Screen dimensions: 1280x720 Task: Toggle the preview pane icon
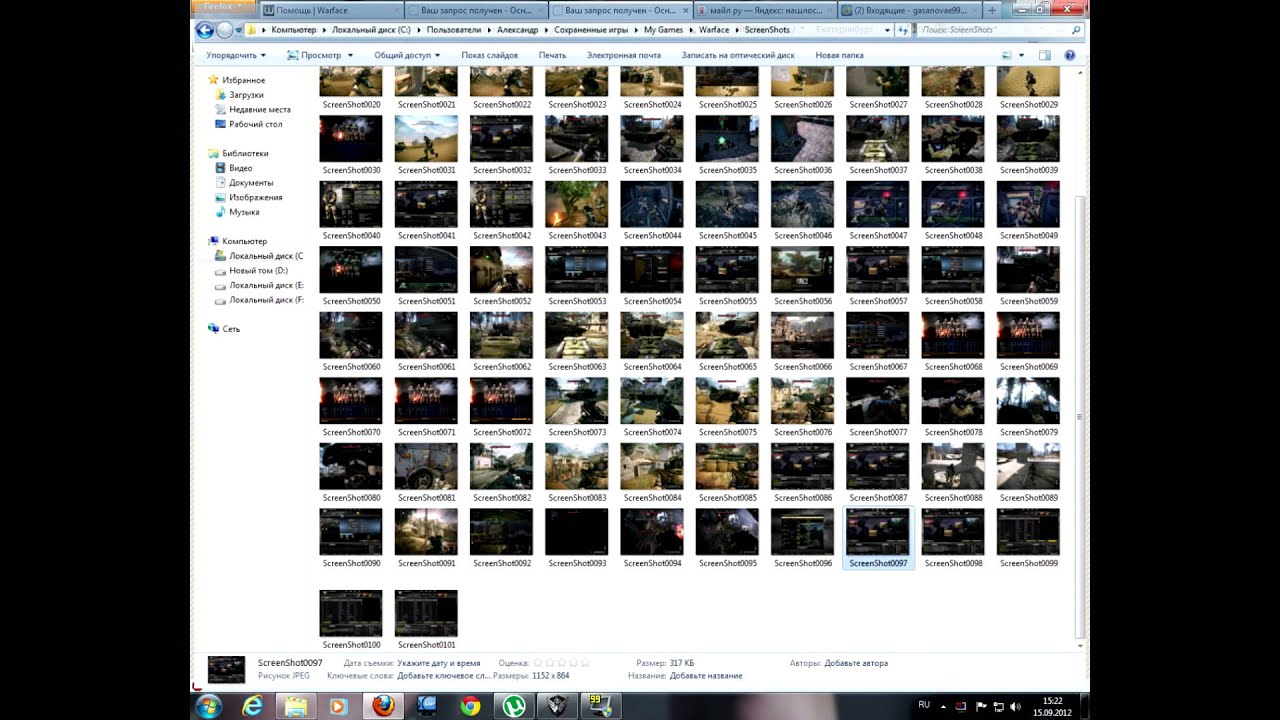click(1044, 55)
